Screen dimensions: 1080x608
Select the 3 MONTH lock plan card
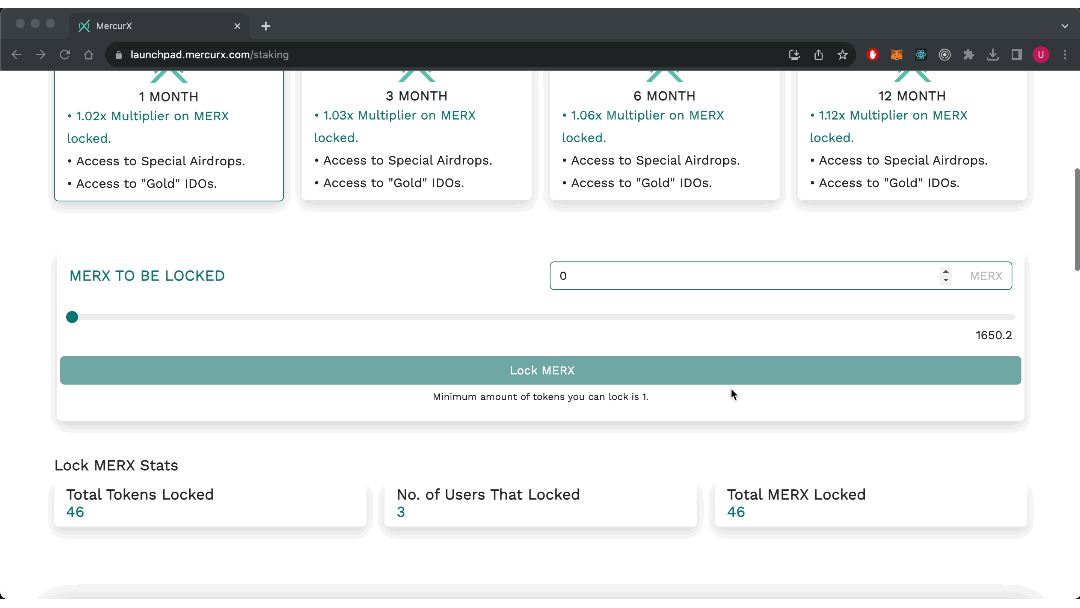click(417, 136)
